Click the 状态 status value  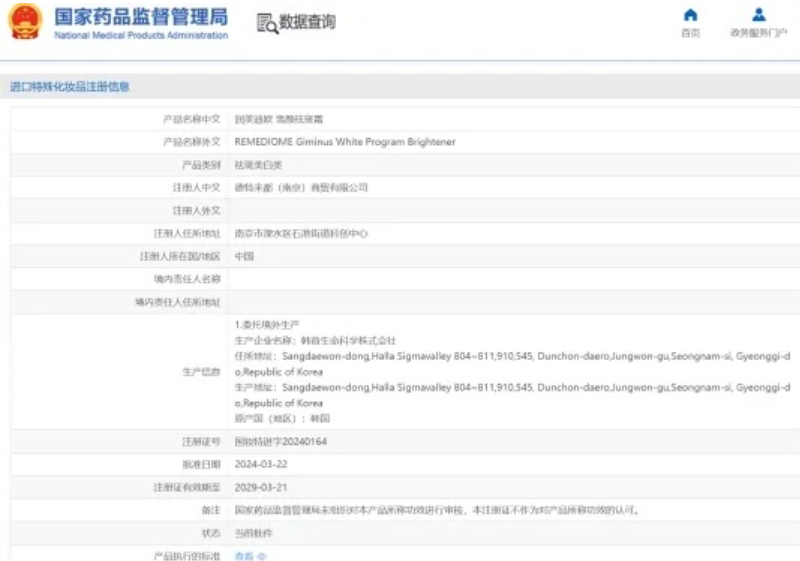click(253, 533)
